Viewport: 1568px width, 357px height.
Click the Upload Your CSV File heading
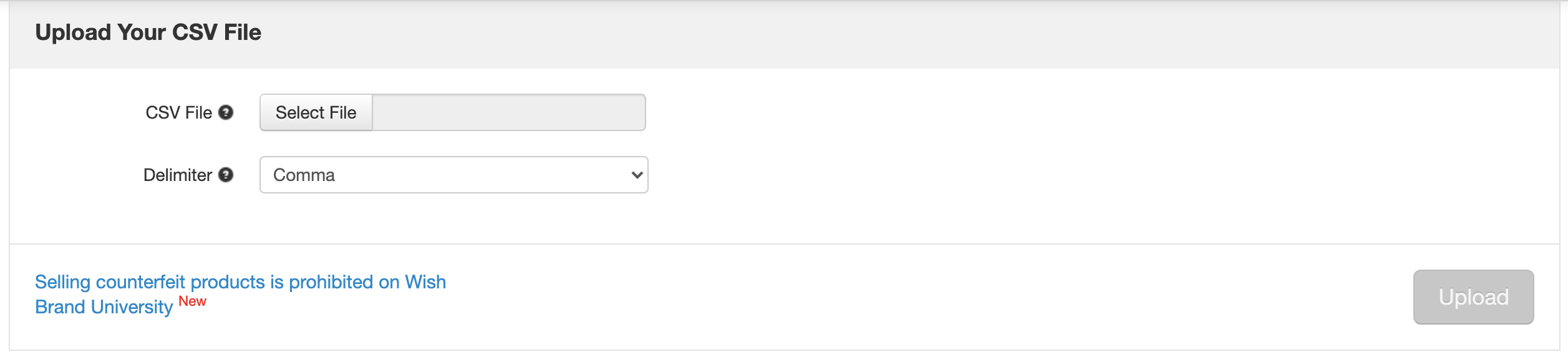(x=148, y=32)
